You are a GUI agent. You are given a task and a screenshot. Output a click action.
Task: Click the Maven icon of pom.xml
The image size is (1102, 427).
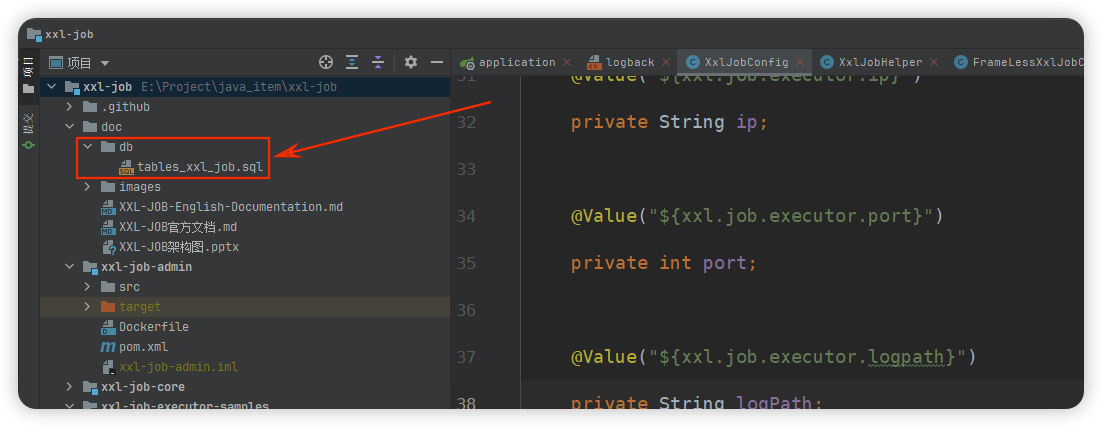pos(108,347)
